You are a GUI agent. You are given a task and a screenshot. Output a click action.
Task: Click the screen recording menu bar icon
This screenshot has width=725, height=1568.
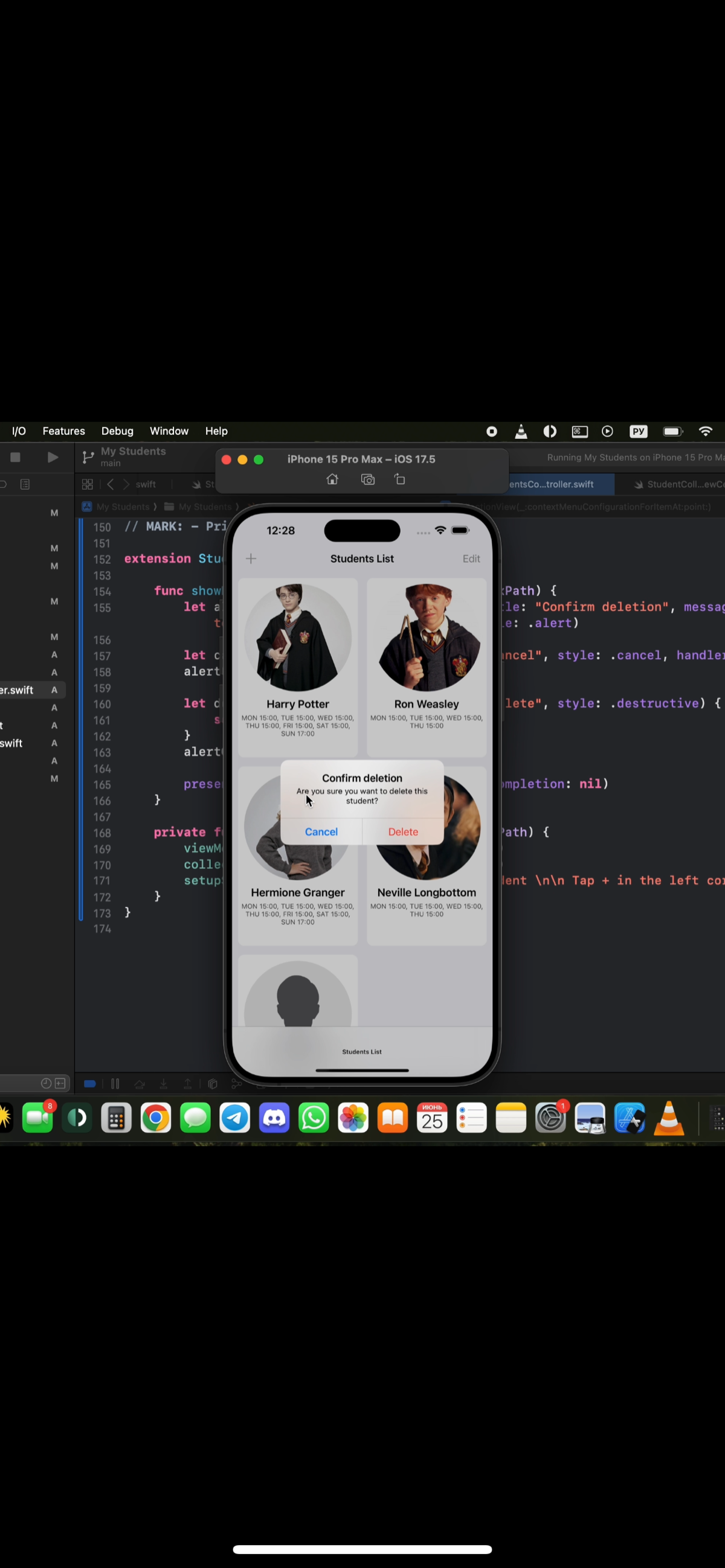(x=492, y=431)
